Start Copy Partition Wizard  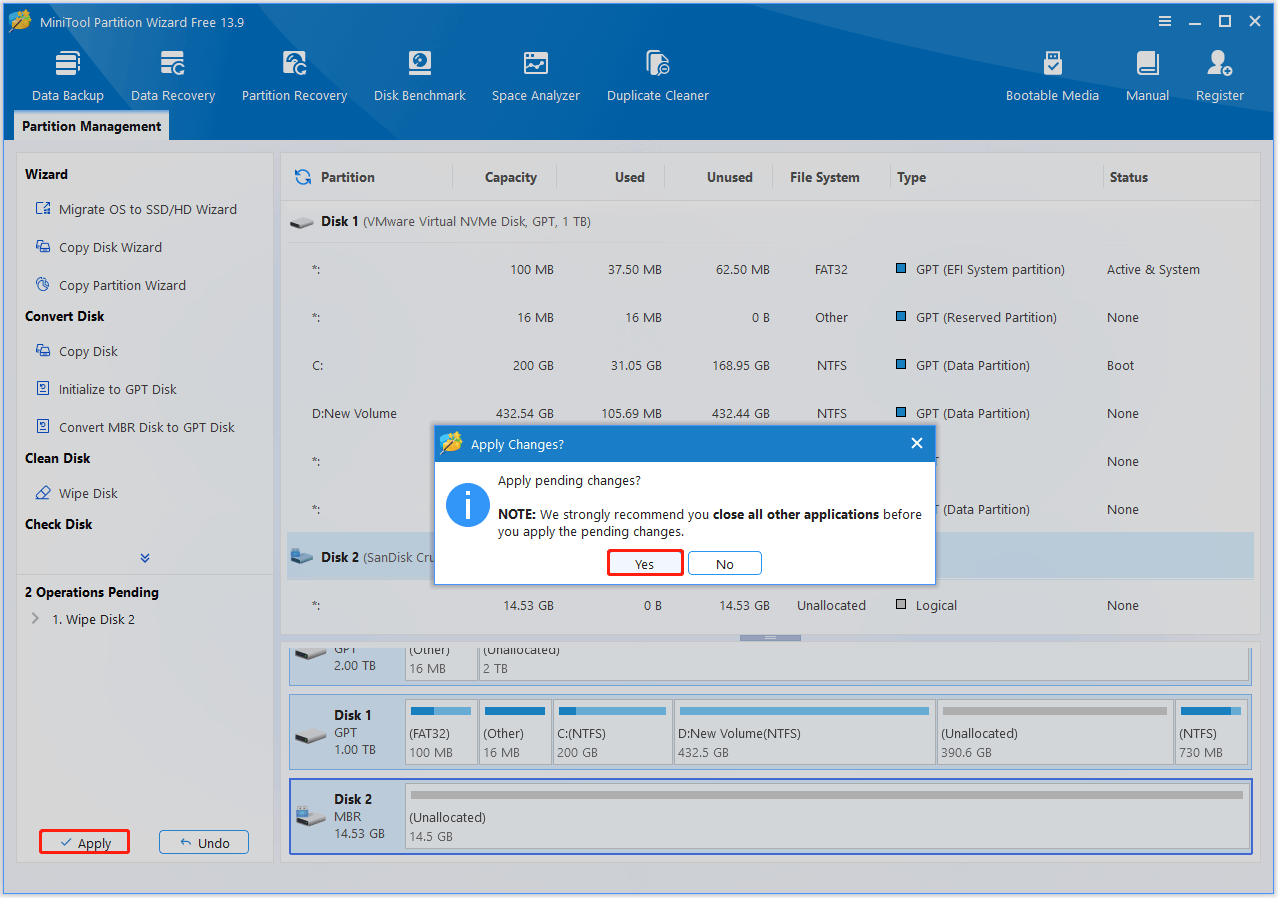tap(110, 285)
